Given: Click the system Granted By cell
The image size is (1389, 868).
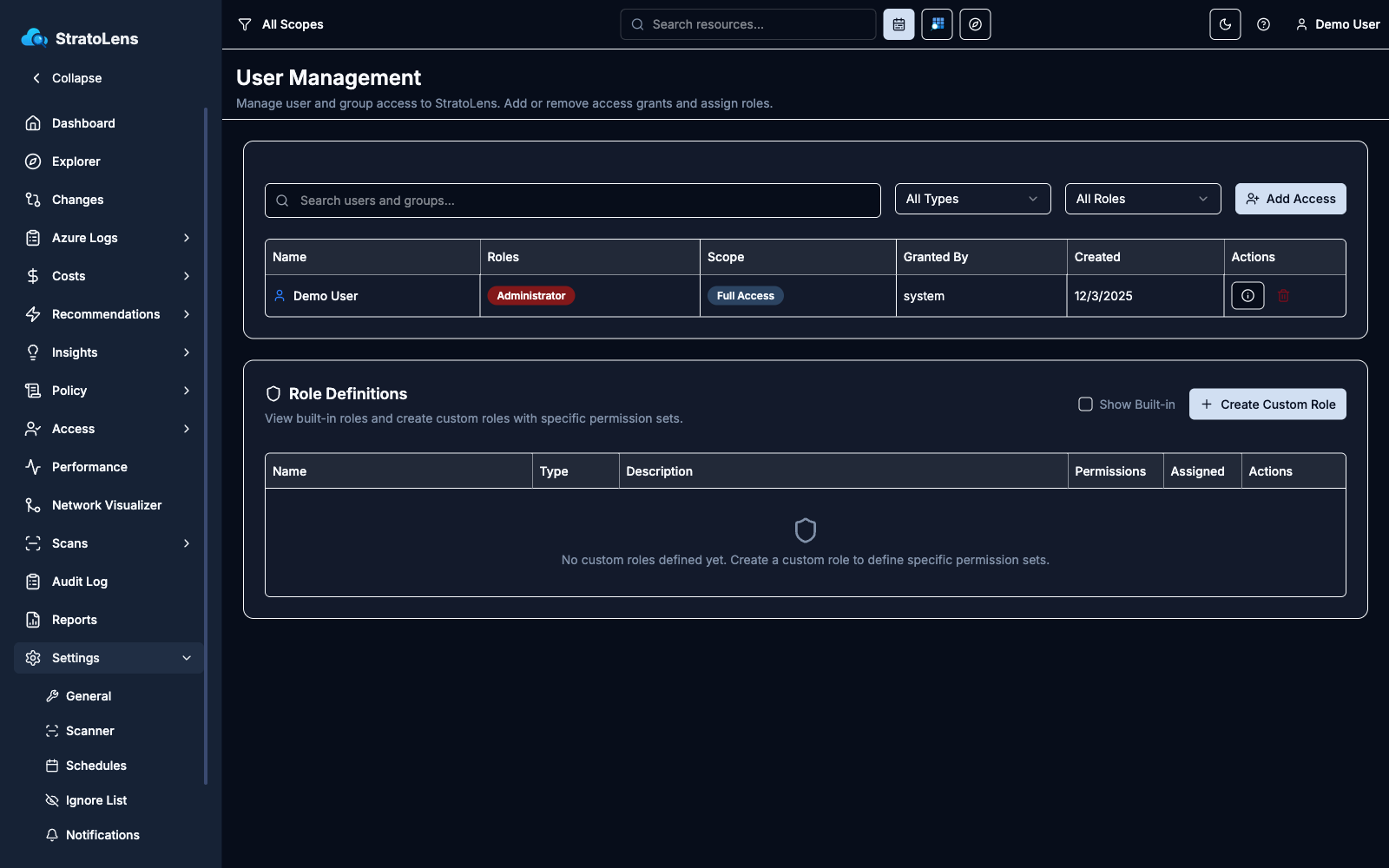Looking at the screenshot, I should pyautogui.click(x=981, y=296).
